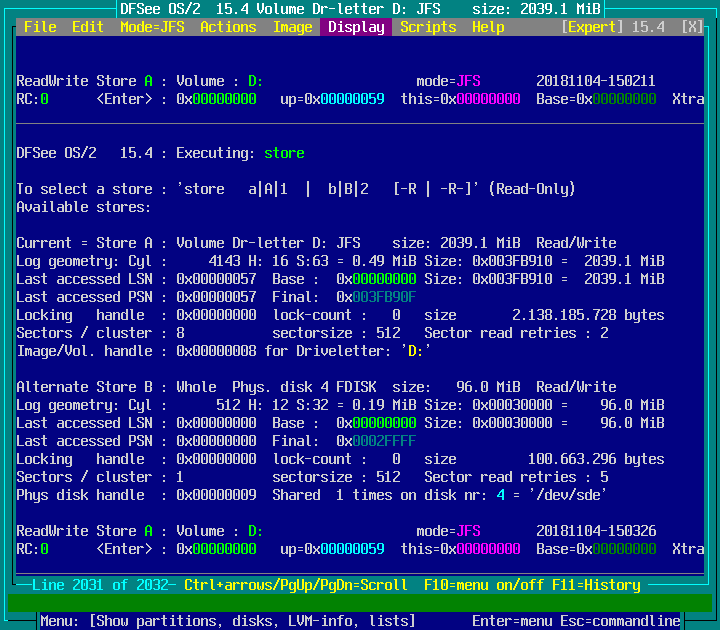
Task: Select the highlighted Display menu
Action: click(356, 27)
